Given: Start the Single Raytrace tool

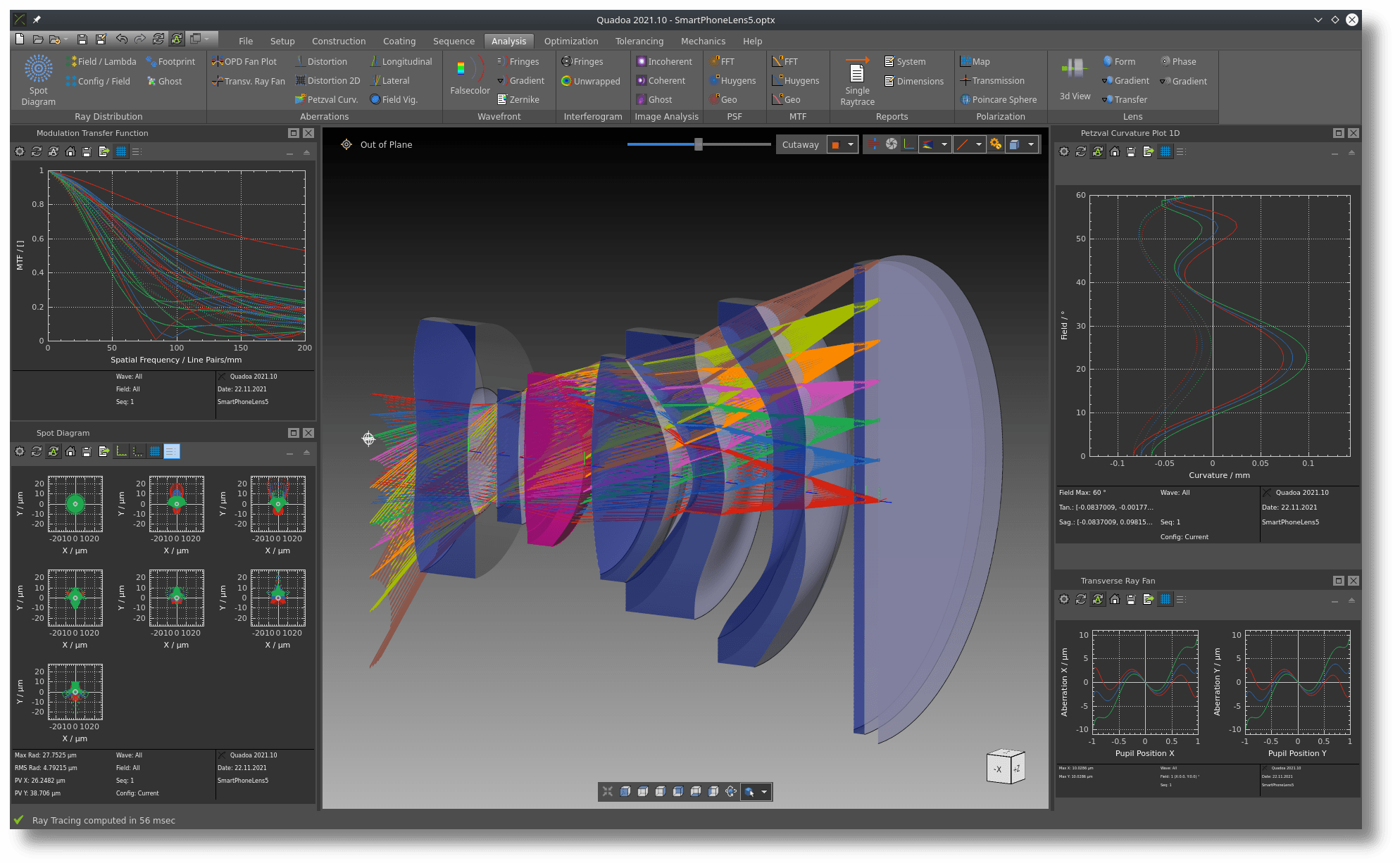Looking at the screenshot, I should tap(856, 80).
